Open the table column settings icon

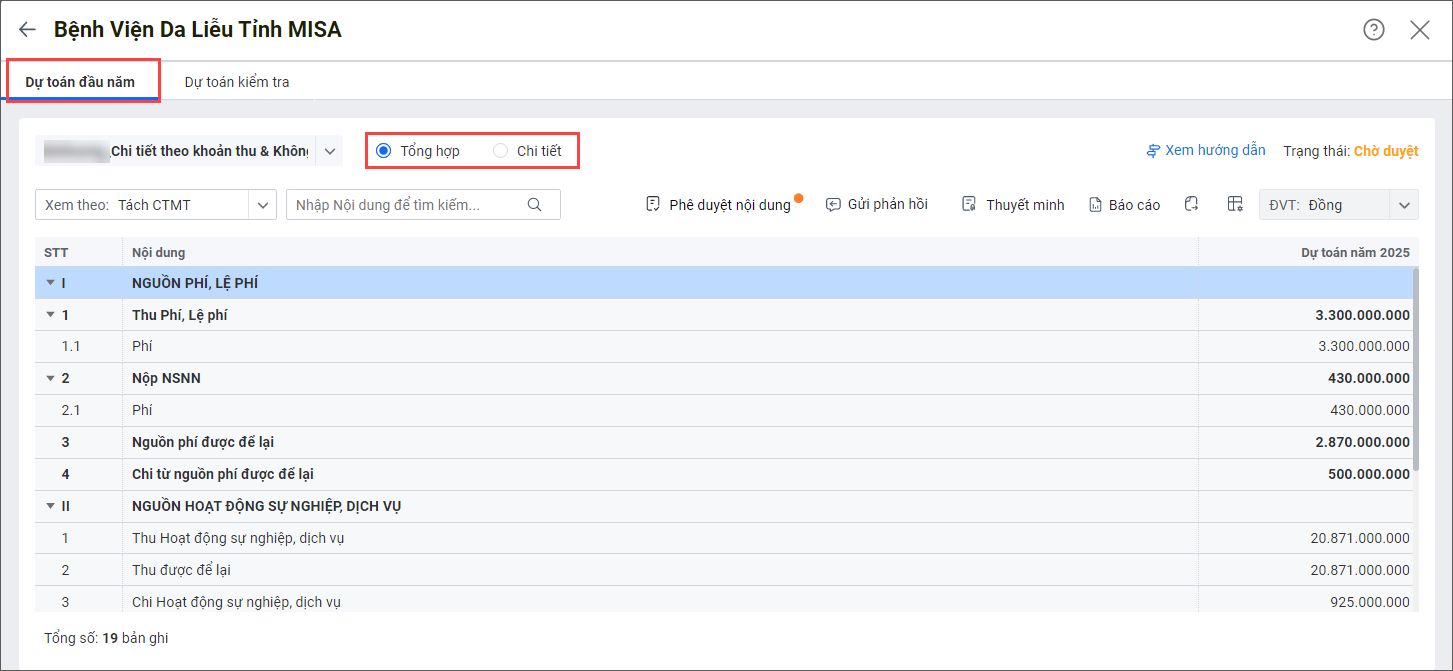[x=1235, y=204]
